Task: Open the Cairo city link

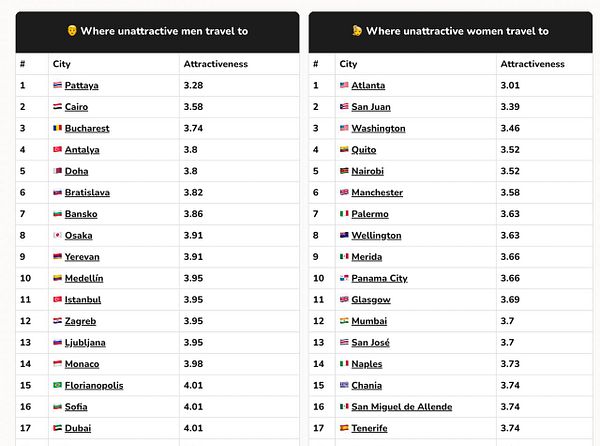Action: pyautogui.click(x=76, y=107)
